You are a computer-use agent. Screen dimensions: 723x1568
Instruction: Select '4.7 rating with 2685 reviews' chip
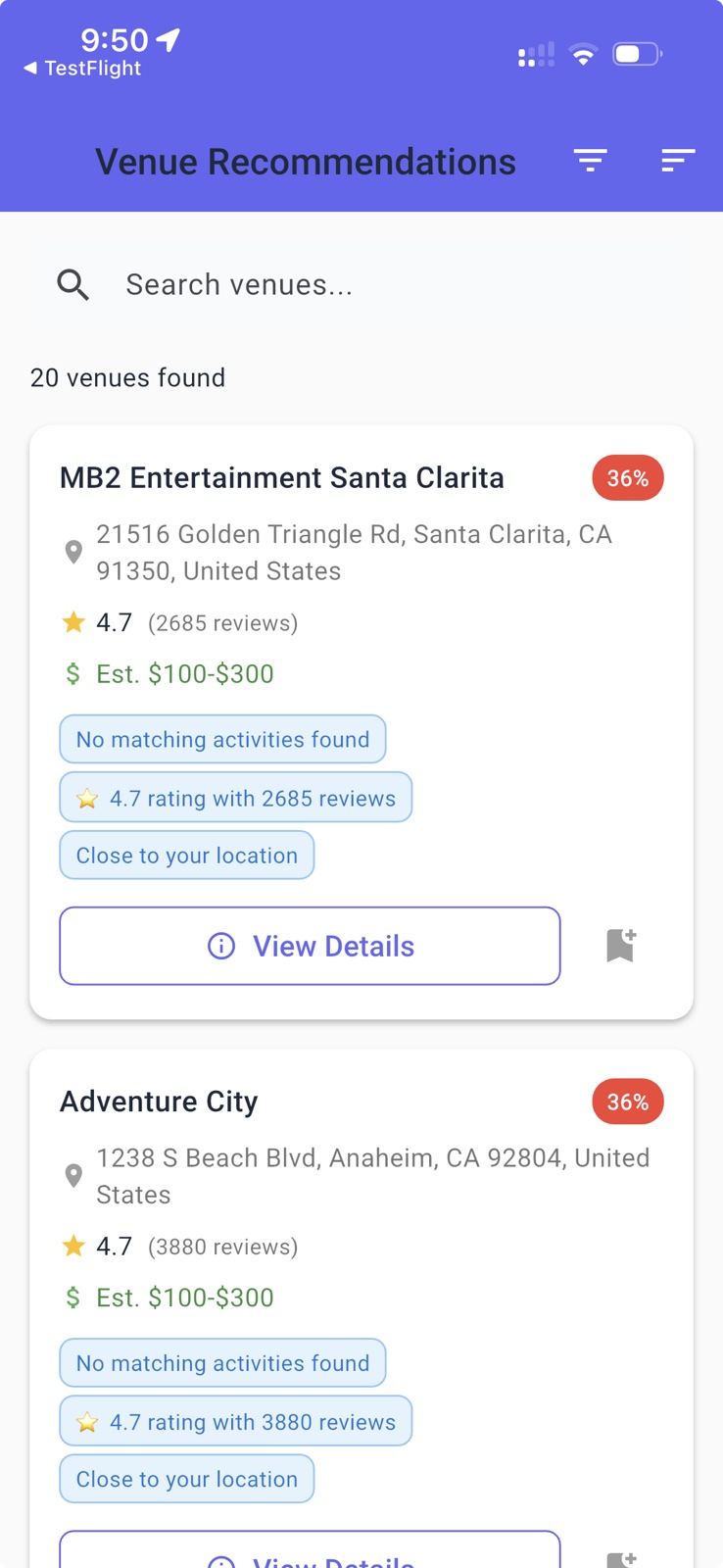[236, 798]
